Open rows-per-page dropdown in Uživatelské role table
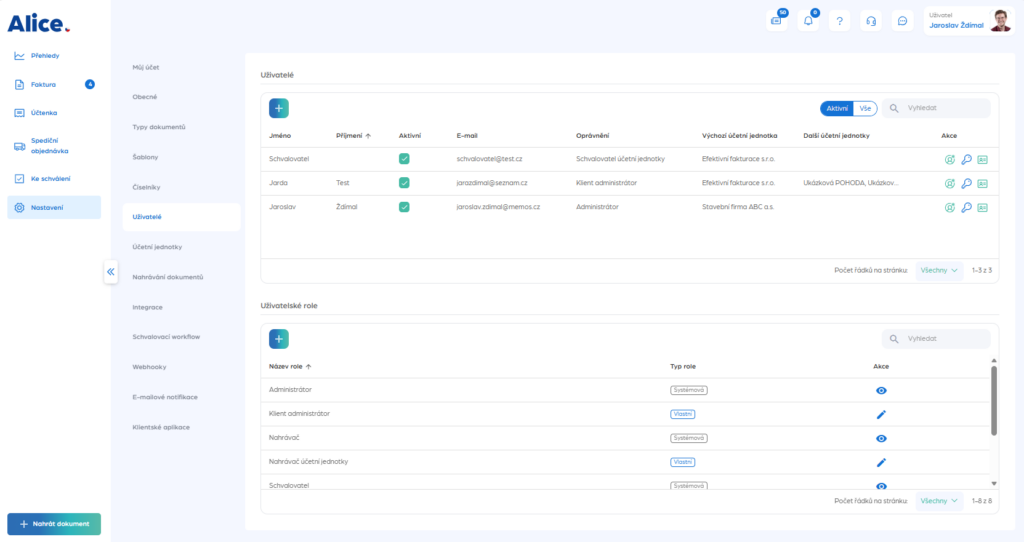Image resolution: width=1024 pixels, height=542 pixels. [x=939, y=501]
